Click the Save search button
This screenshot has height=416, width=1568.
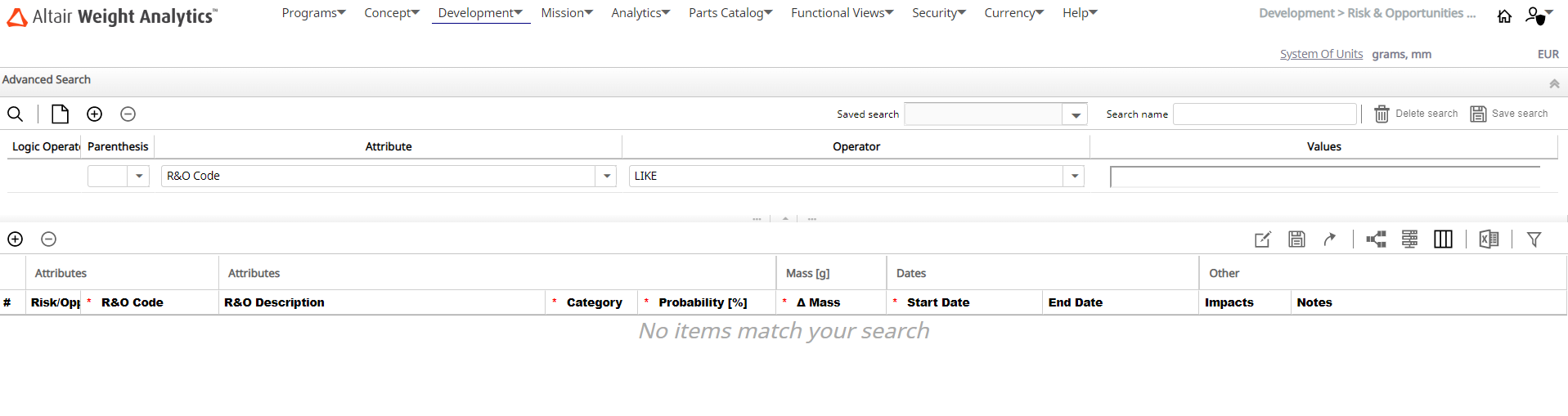coord(1509,114)
